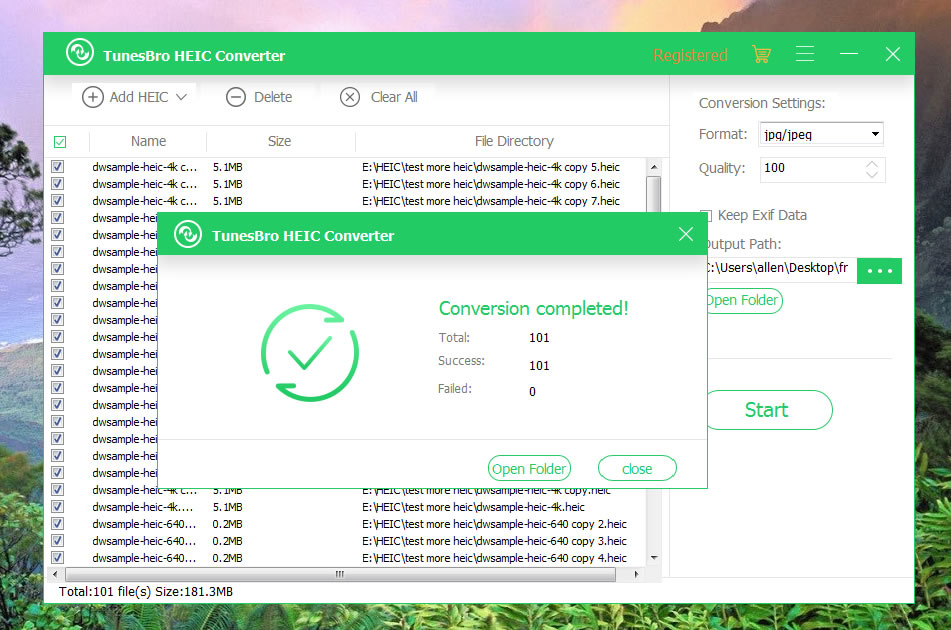This screenshot has width=951, height=630.
Task: Click the Quality value field showing 100
Action: tap(812, 169)
